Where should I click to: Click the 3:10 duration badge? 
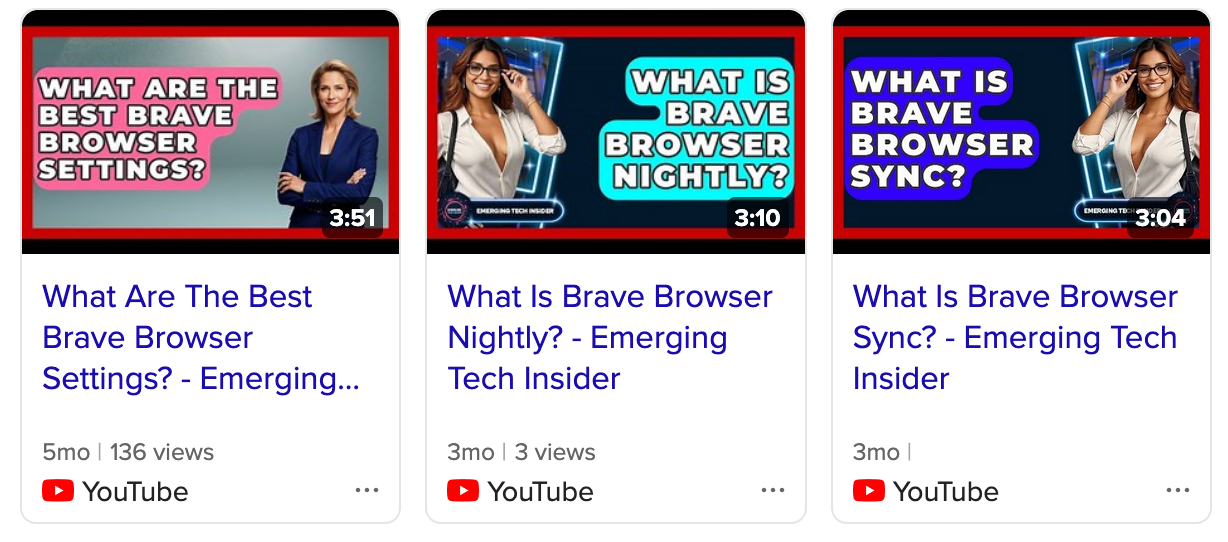757,218
